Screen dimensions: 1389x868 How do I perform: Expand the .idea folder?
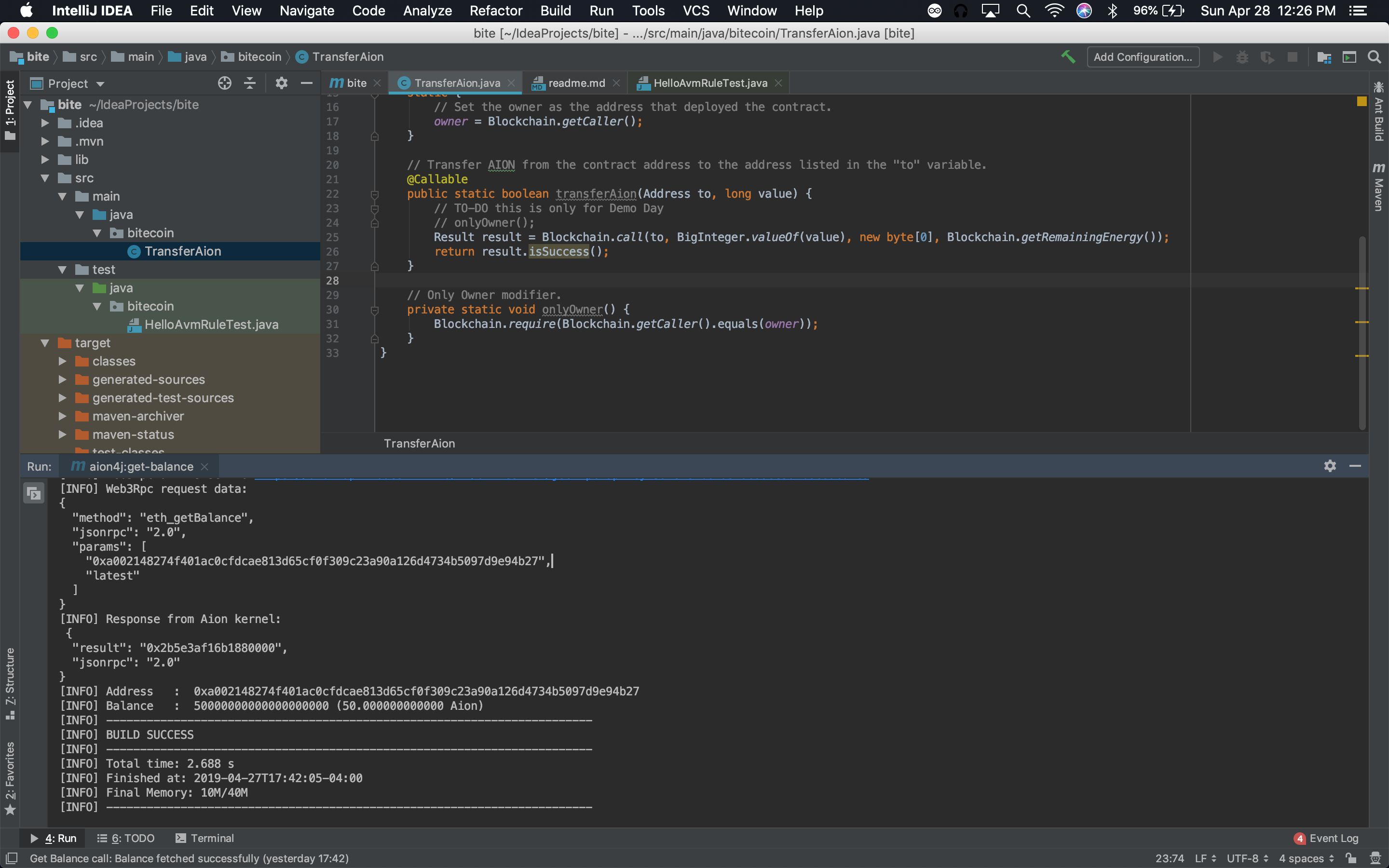[x=45, y=123]
